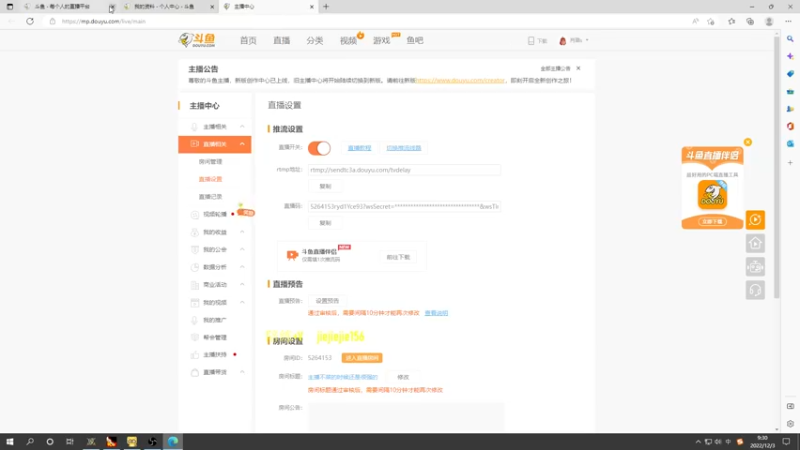800x450 pixels.
Task: Open the browser Collections icon
Action: pyautogui.click(x=750, y=21)
